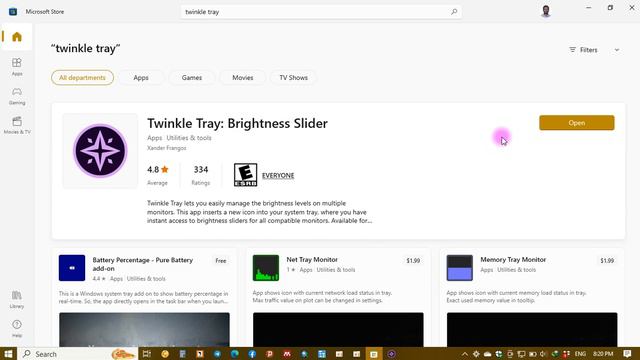The height and width of the screenshot is (360, 640).
Task: Click the Battery Percentage app icon
Action: [72, 268]
